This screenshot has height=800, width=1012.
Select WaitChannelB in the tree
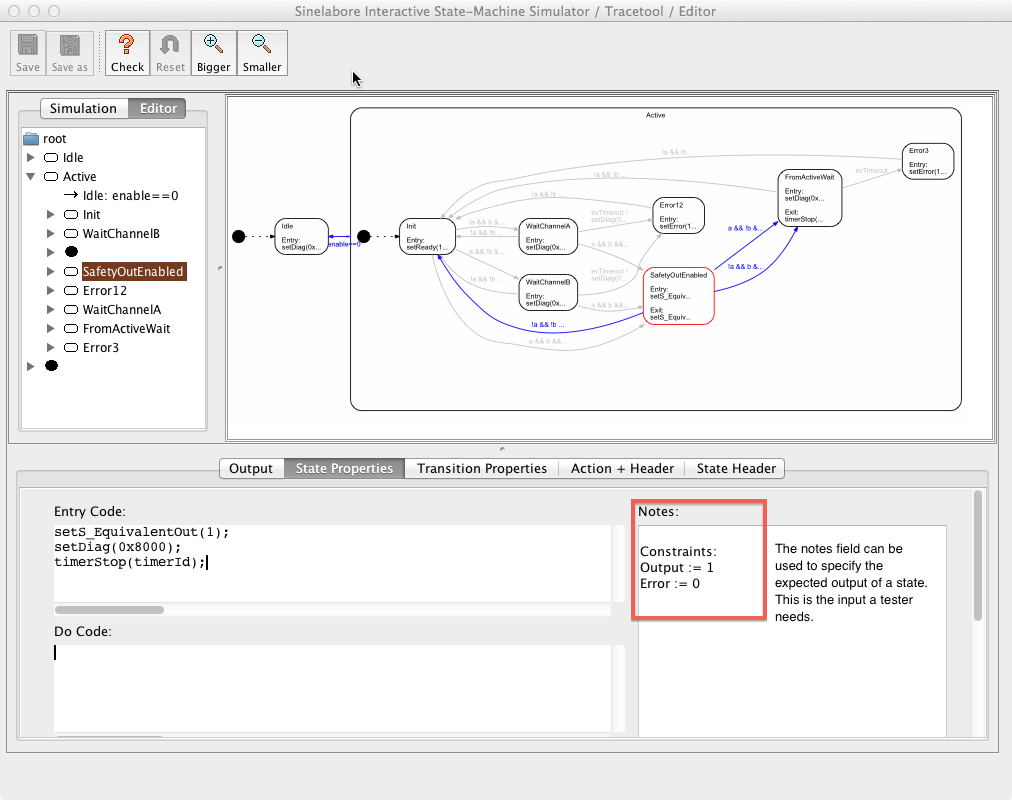pyautogui.click(x=121, y=234)
